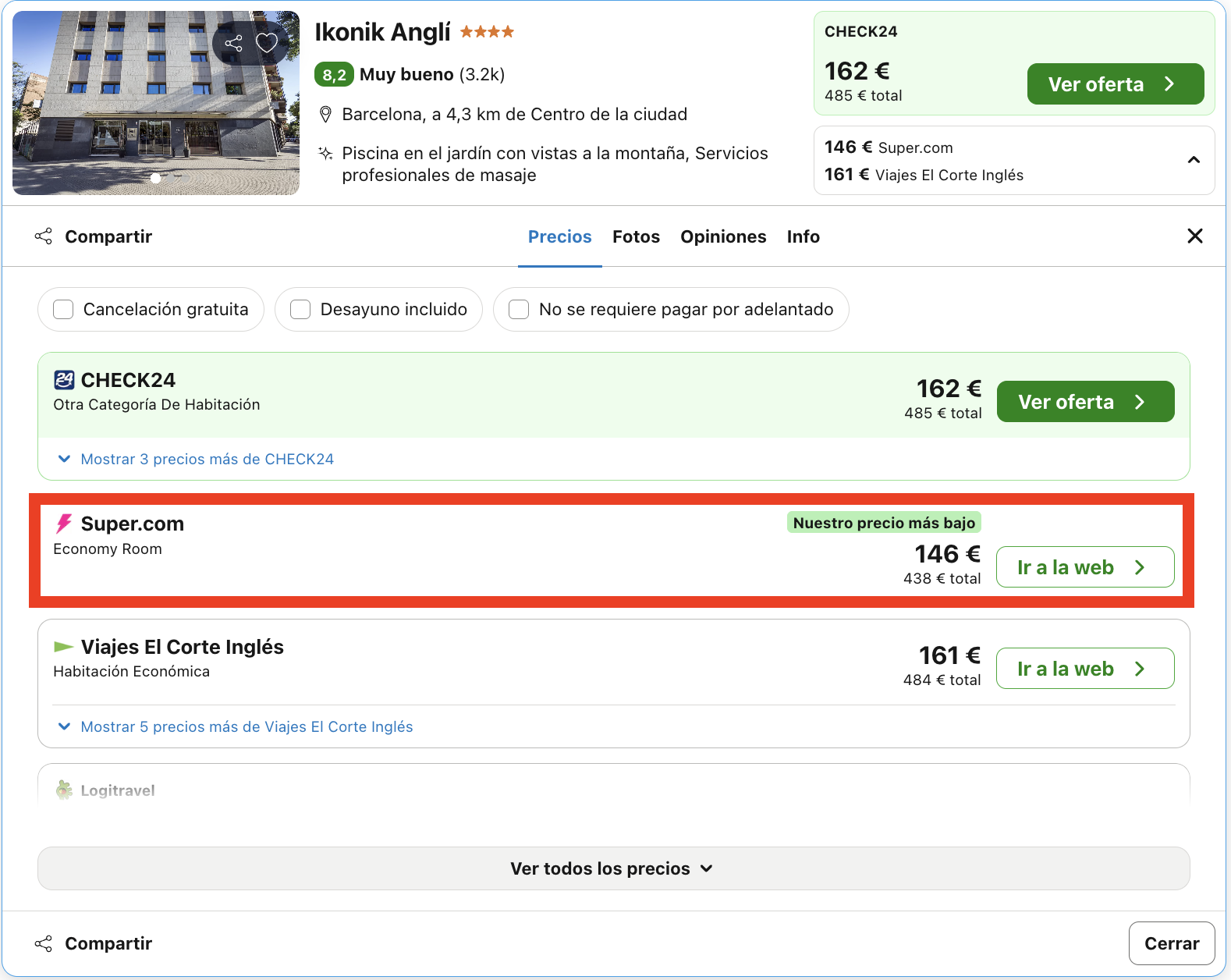Viewport: 1231px width, 980px height.
Task: Expand Mostrar 3 precios más de CHECK24
Action: point(207,459)
